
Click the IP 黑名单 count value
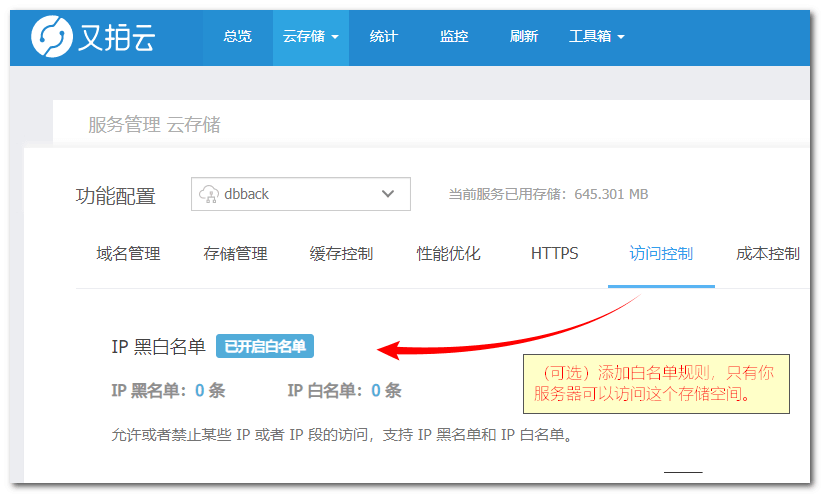(199, 390)
